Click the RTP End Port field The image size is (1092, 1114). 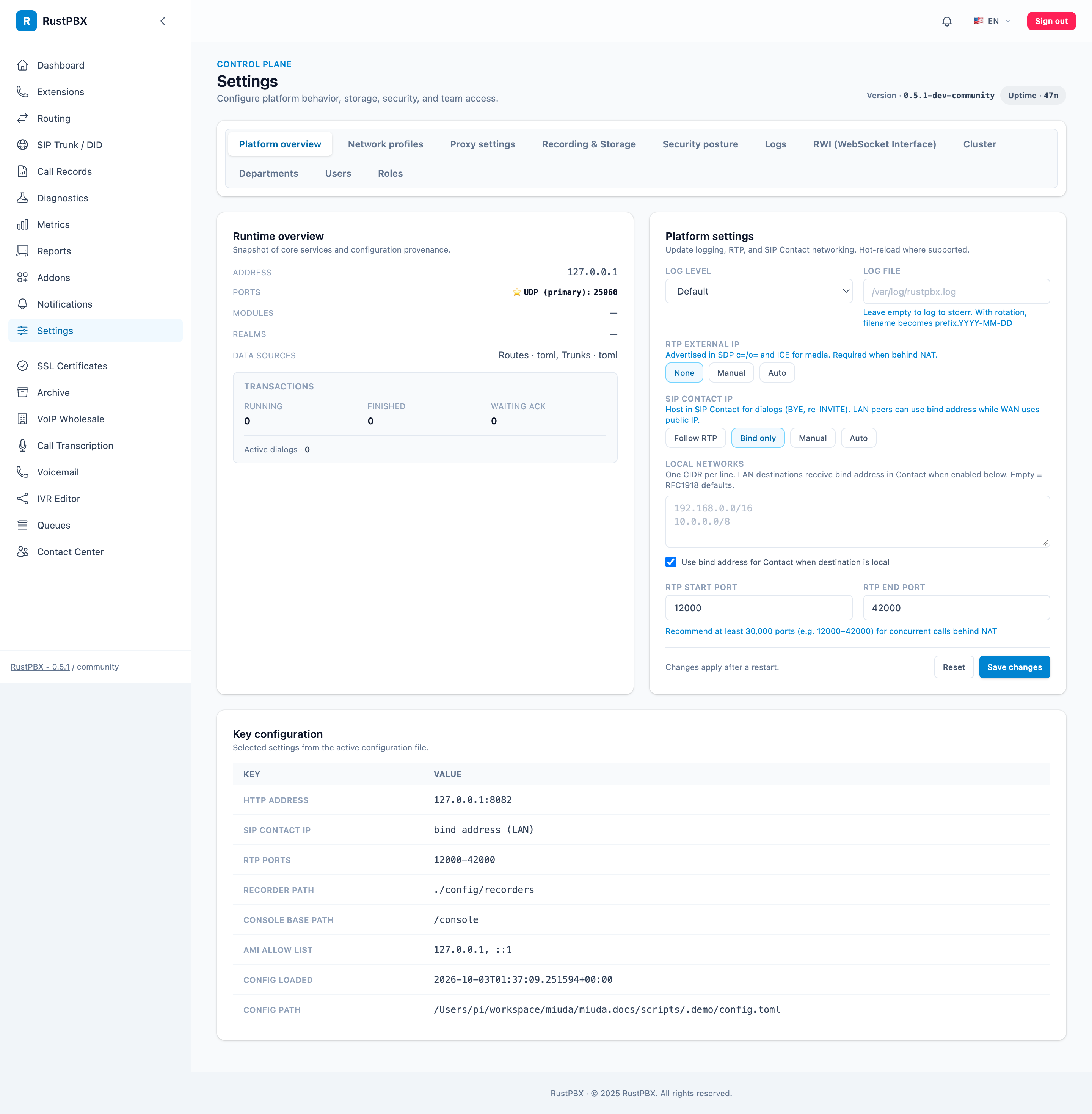[x=956, y=608]
